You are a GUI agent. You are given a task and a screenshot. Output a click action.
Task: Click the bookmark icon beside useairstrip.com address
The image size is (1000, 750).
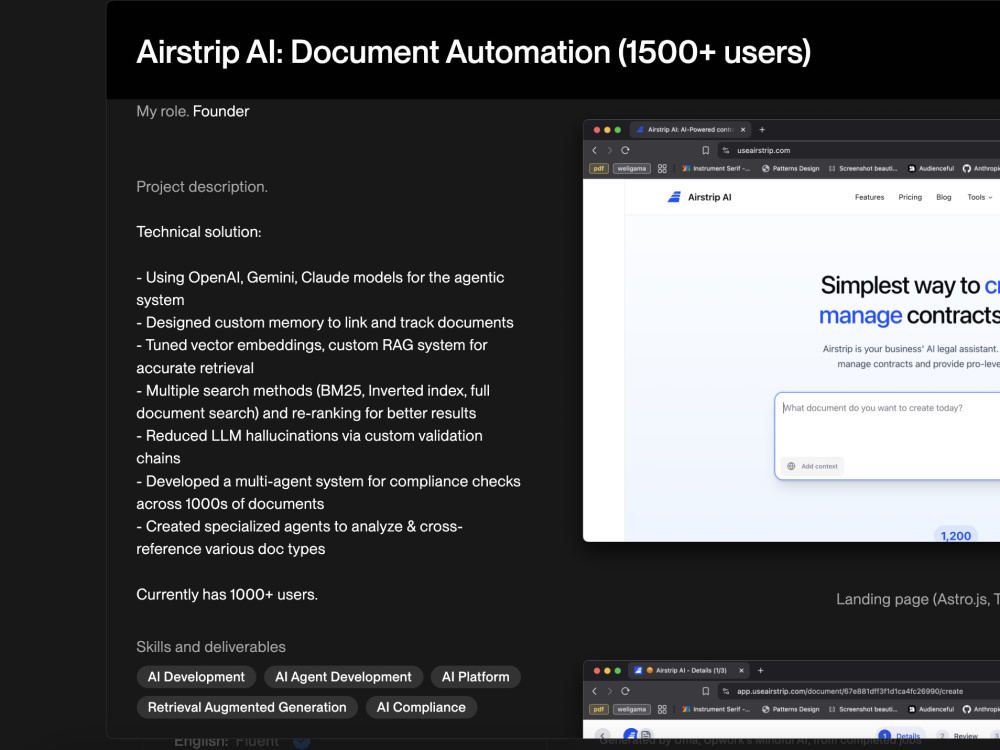[705, 151]
